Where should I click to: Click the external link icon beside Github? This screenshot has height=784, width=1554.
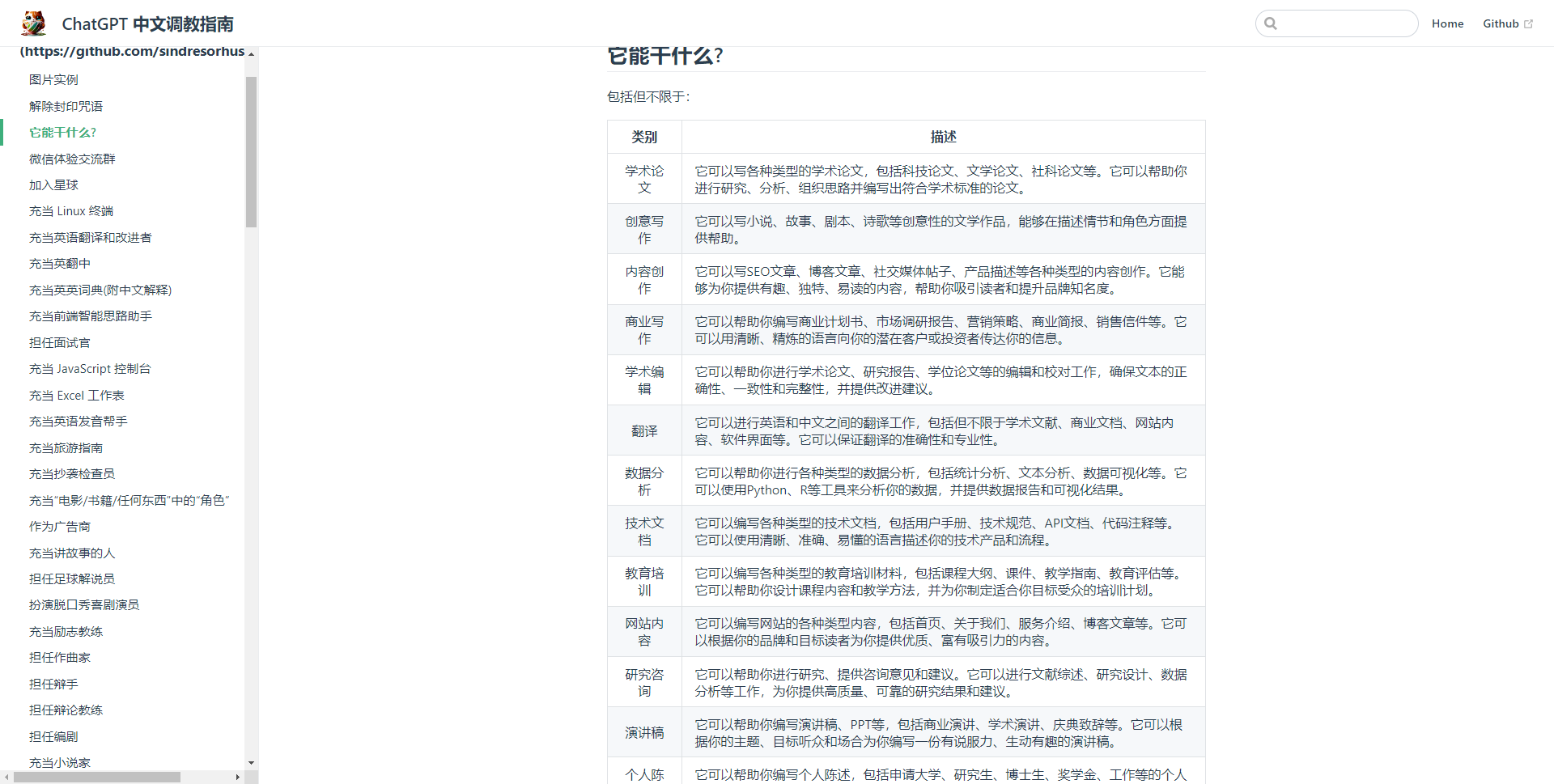click(1528, 24)
